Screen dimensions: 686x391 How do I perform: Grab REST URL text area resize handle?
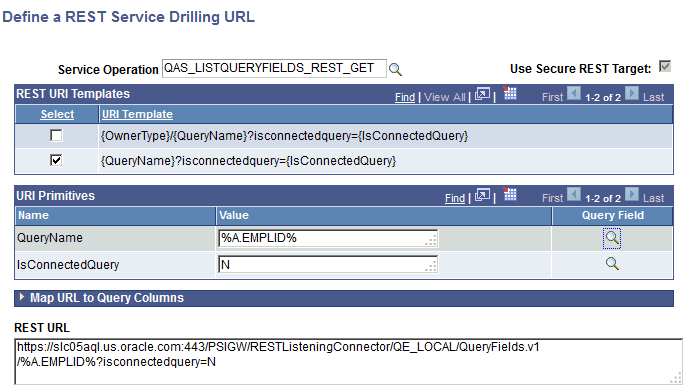click(677, 379)
